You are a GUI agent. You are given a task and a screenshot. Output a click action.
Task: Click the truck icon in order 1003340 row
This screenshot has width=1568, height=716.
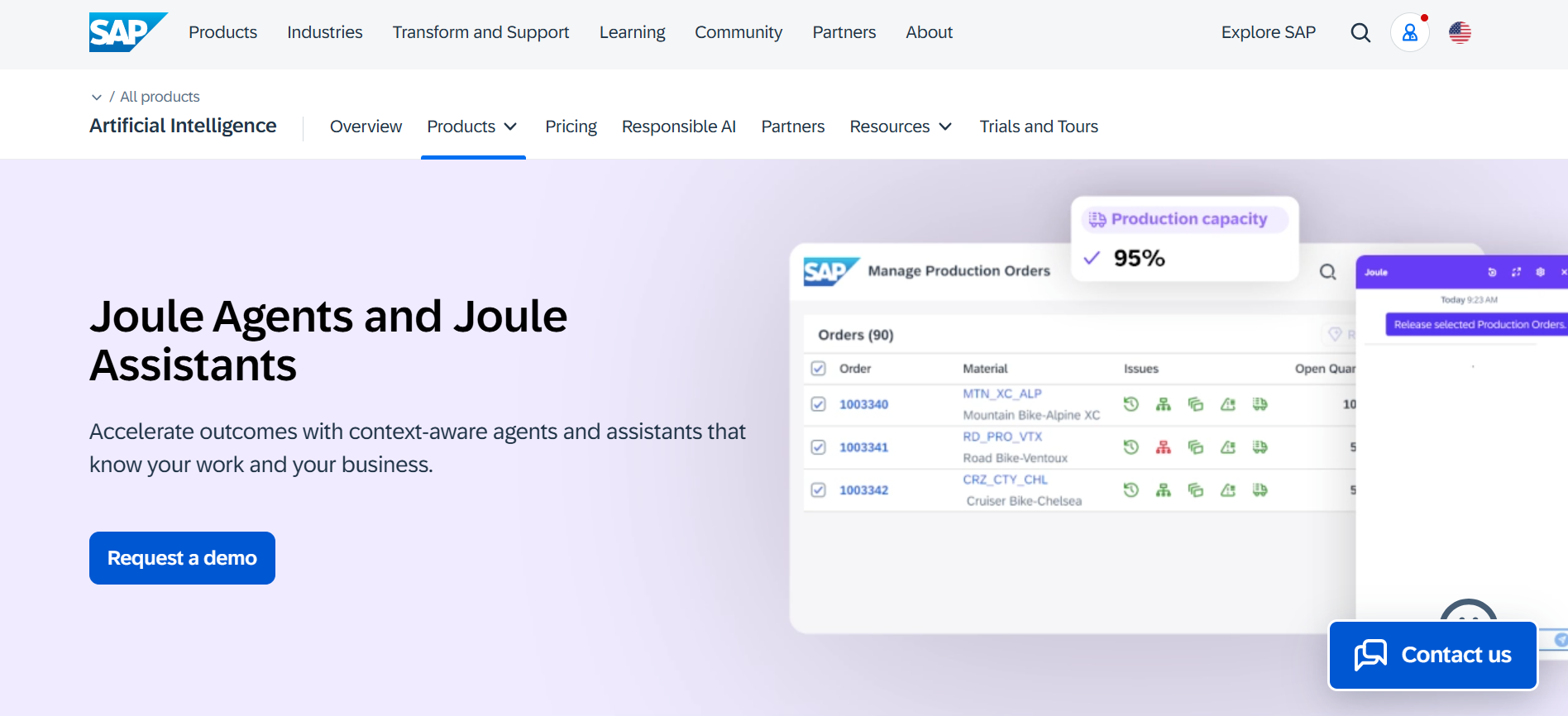(1260, 404)
